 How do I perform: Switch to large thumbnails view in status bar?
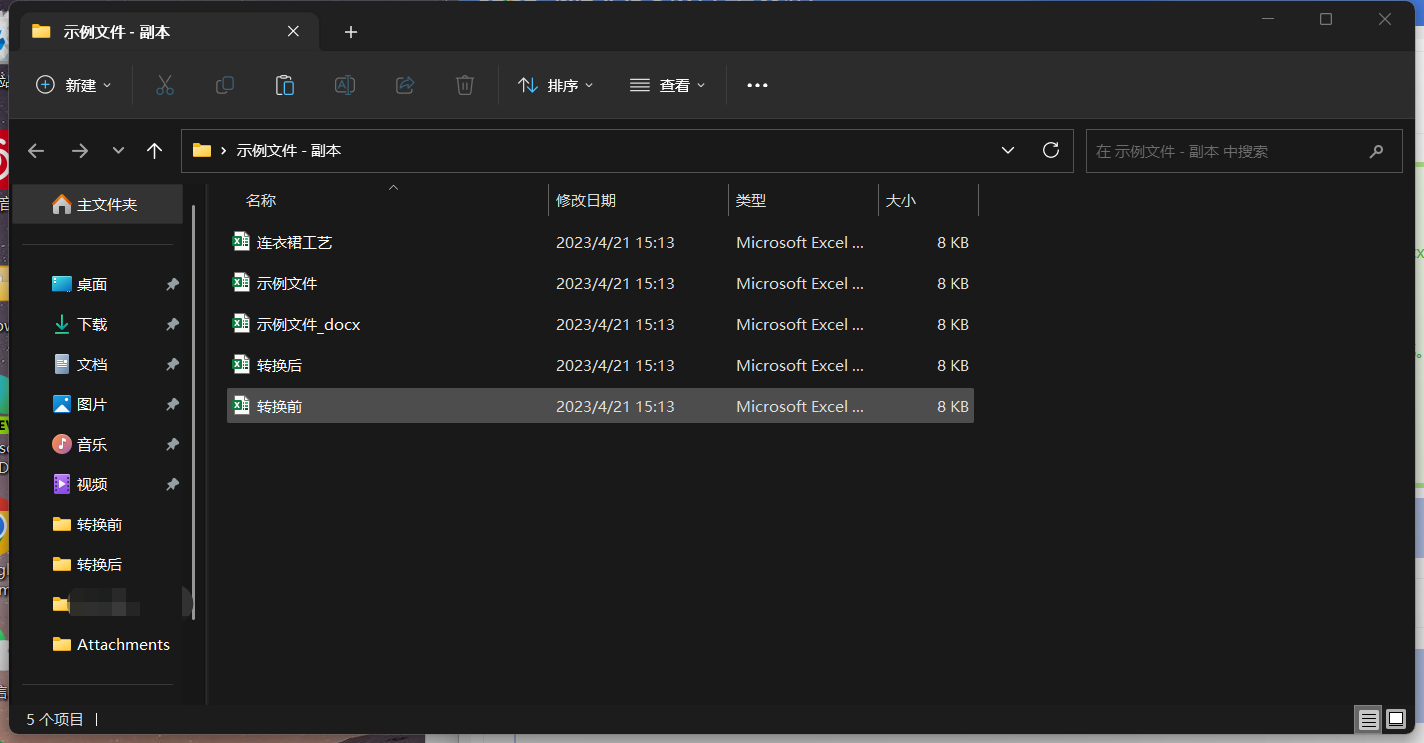tap(1396, 719)
